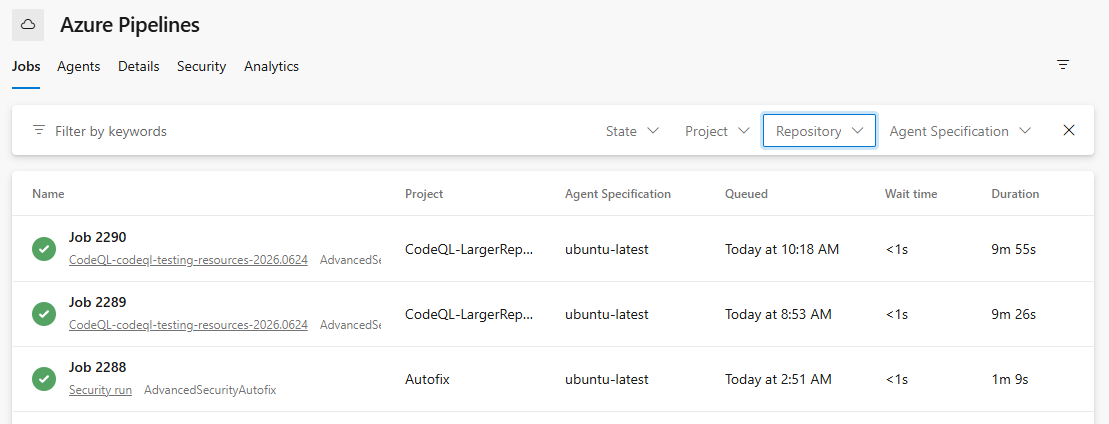This screenshot has width=1109, height=424.
Task: Click the Name column header
Action: point(48,193)
